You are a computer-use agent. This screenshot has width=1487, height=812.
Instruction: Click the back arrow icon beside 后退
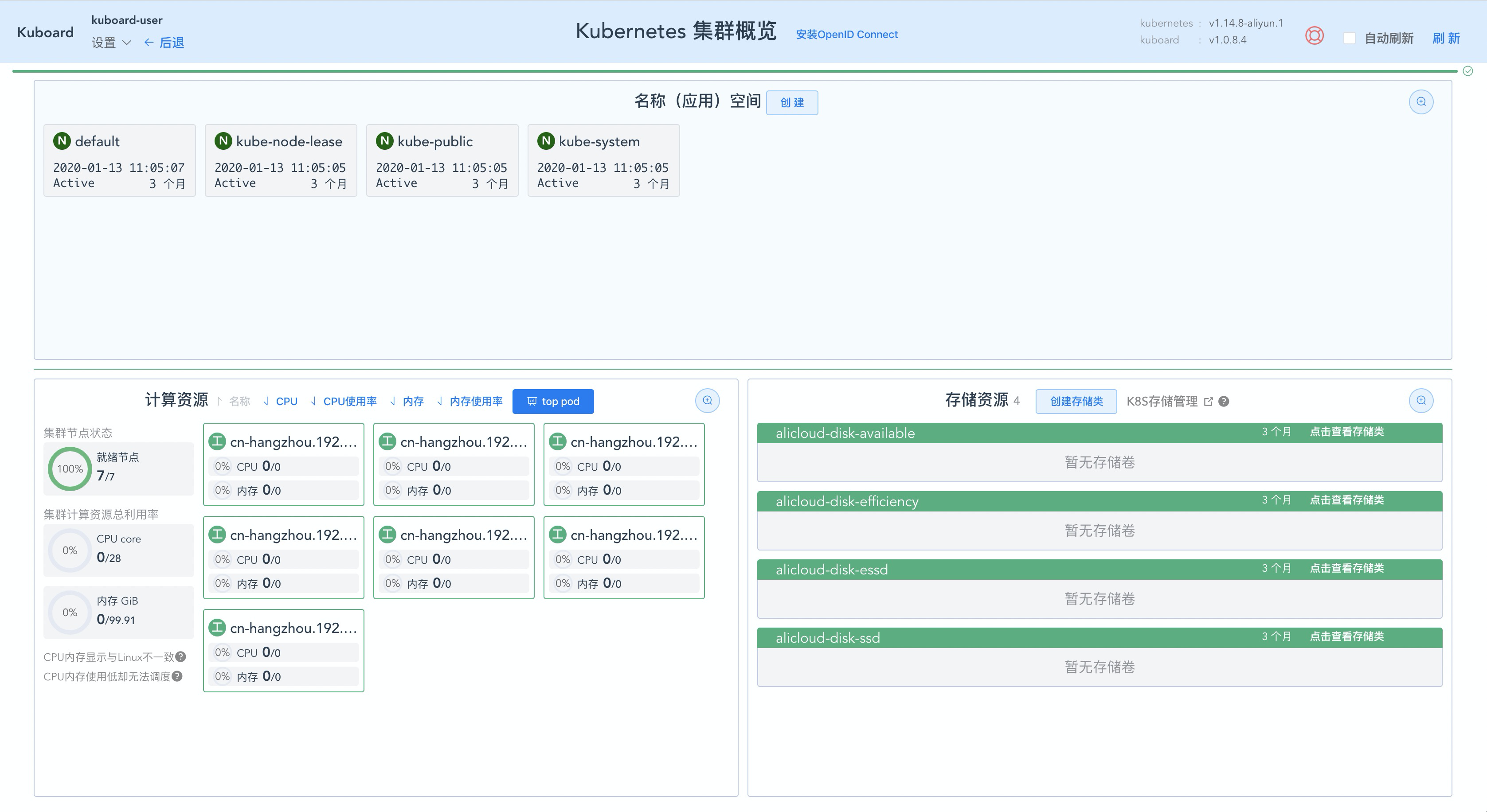click(x=149, y=43)
